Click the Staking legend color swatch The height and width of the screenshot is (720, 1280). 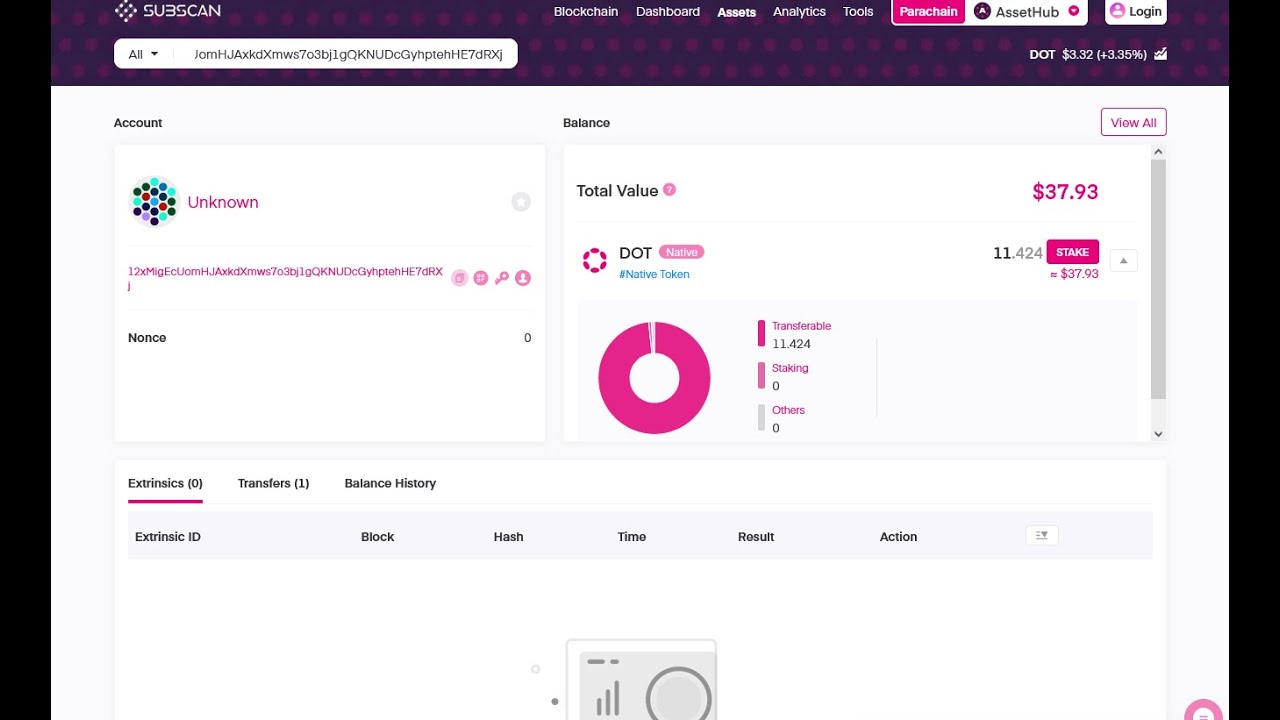click(761, 375)
